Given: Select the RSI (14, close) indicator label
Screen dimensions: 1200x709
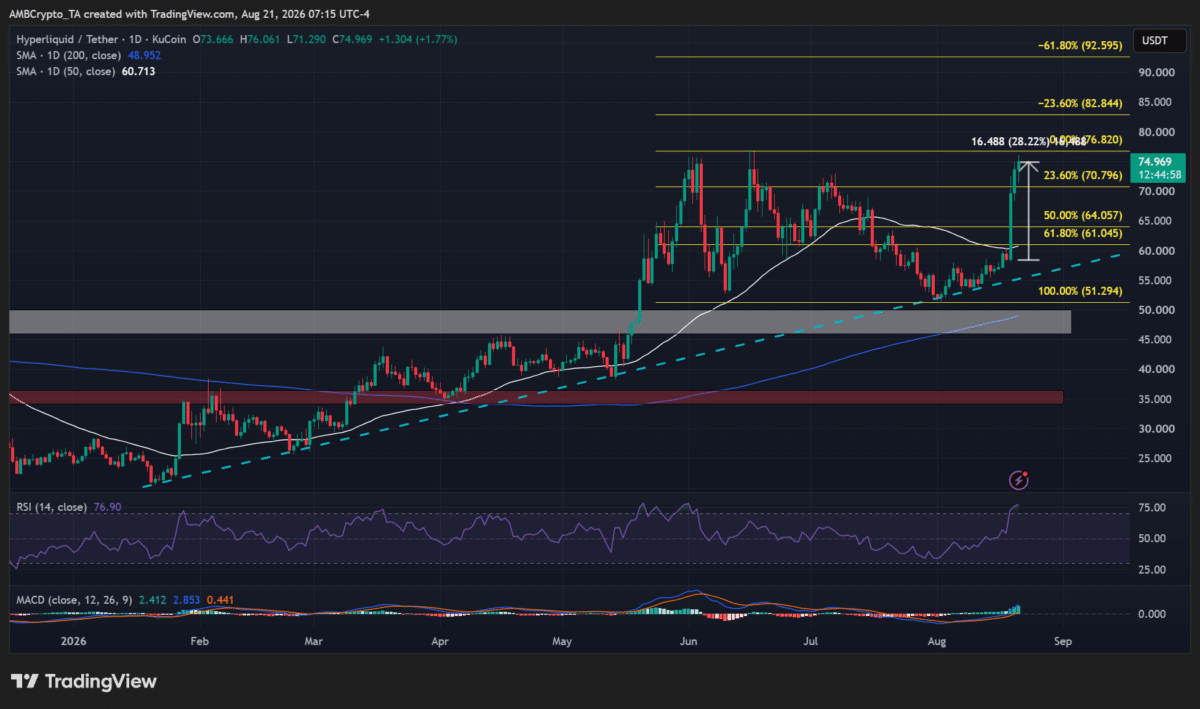Looking at the screenshot, I should point(48,509).
